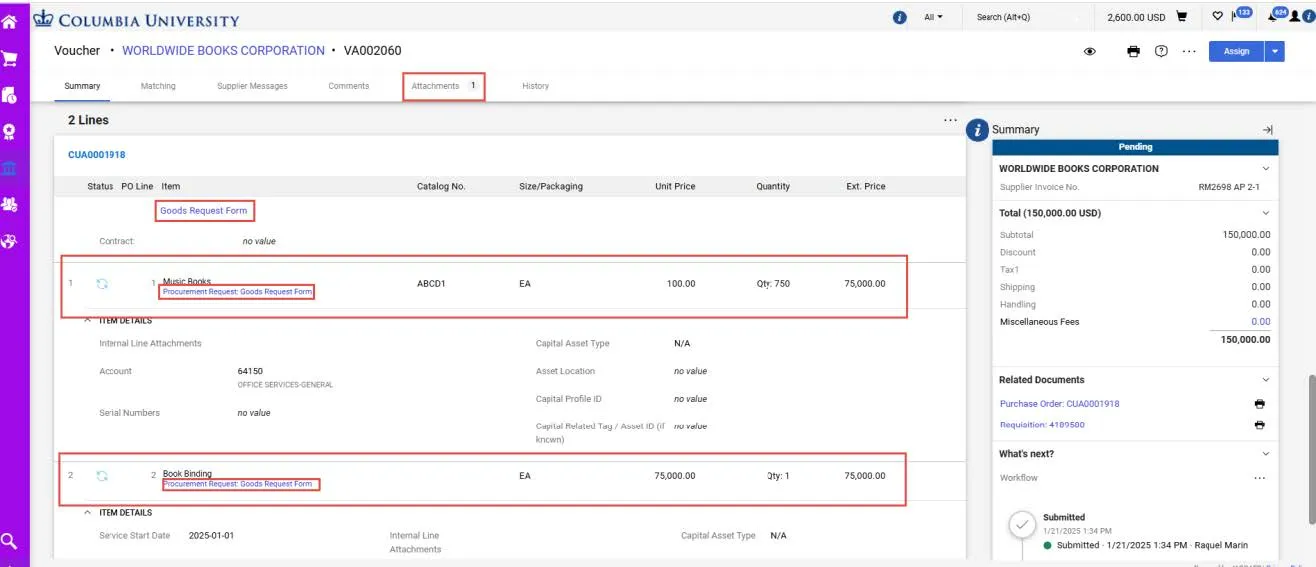Collapse the What's next? section
The image size is (1316, 567).
click(1266, 454)
